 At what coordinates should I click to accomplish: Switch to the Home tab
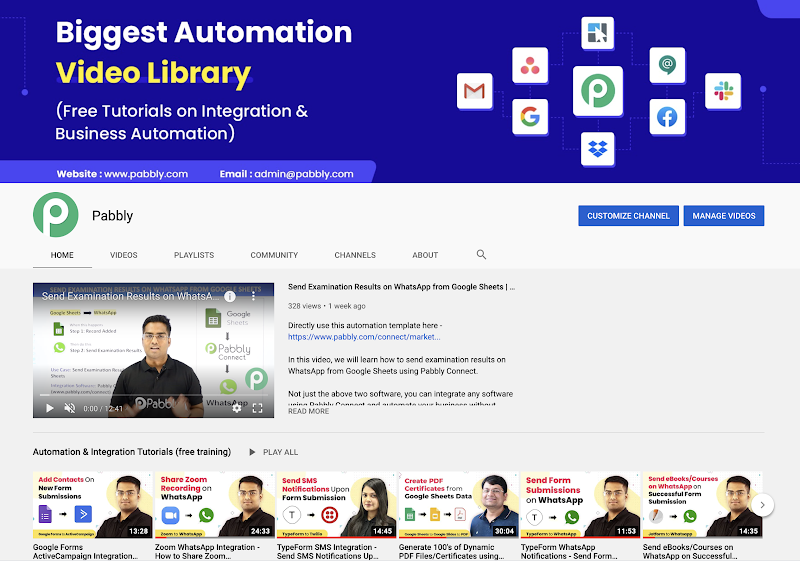click(62, 255)
